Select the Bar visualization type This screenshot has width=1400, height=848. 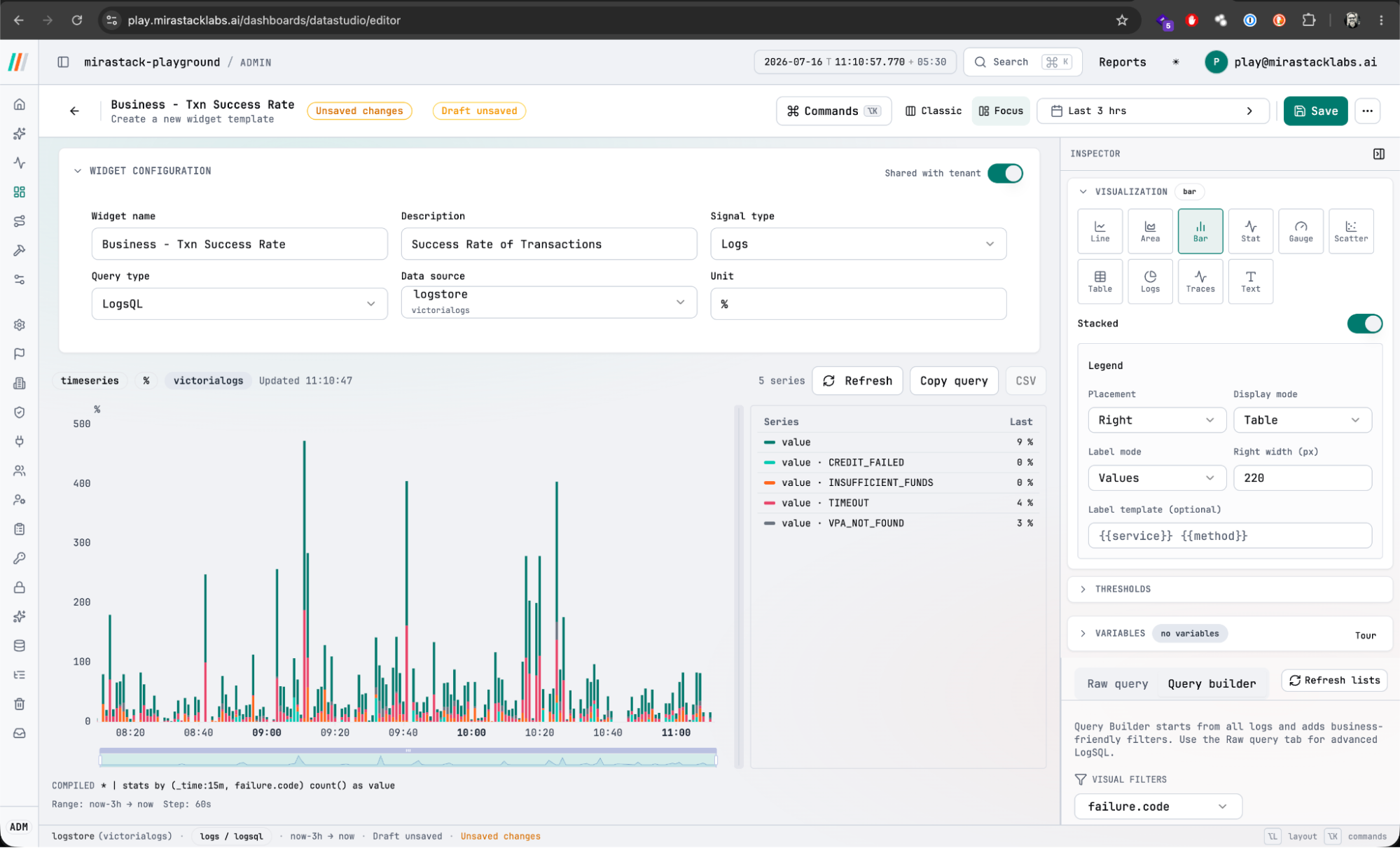click(1200, 231)
